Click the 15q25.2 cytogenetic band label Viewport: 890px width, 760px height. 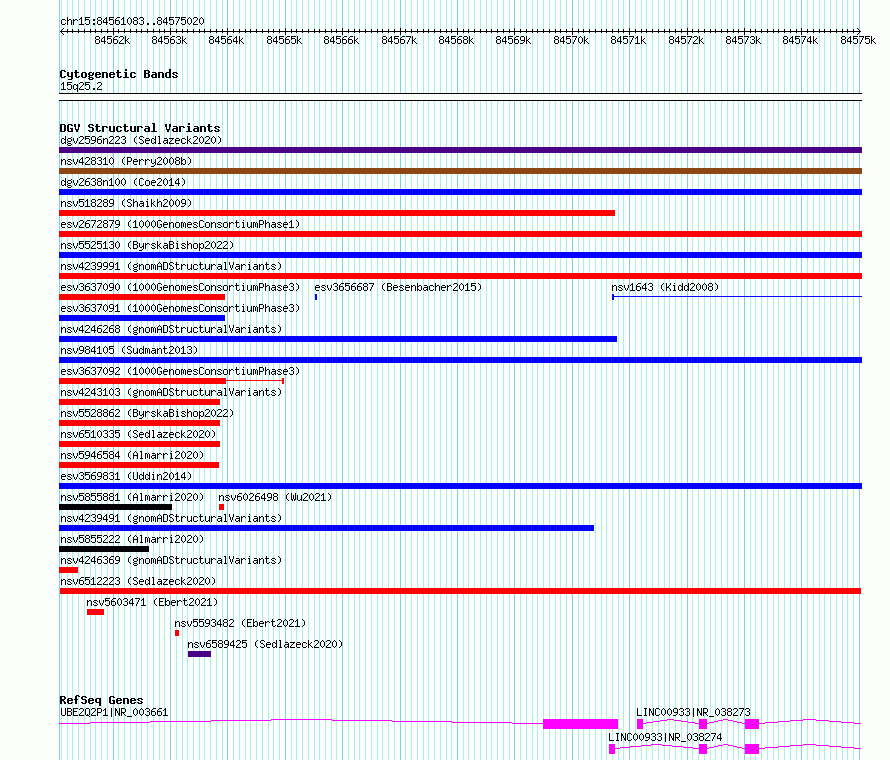81,86
